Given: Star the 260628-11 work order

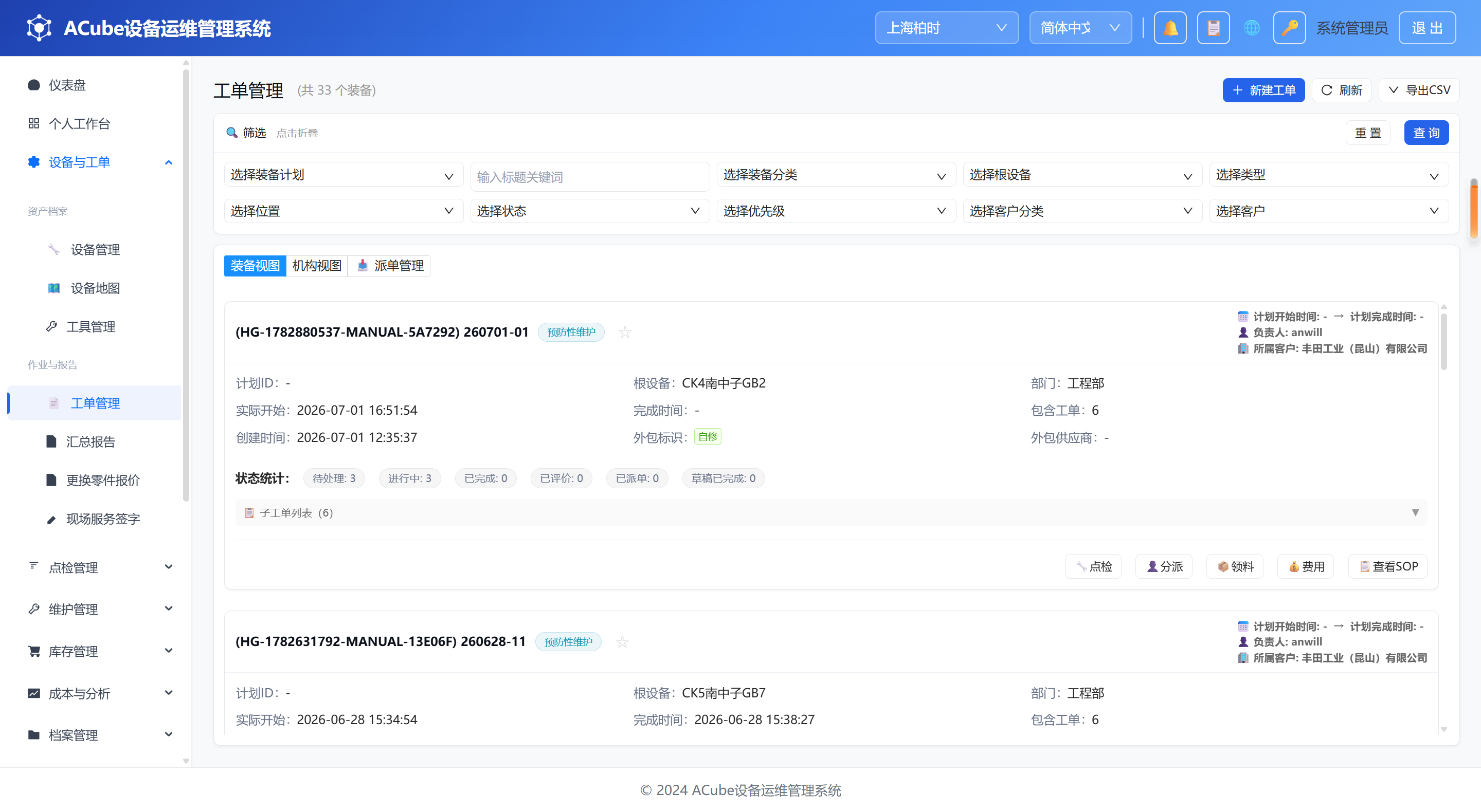Looking at the screenshot, I should click(x=622, y=642).
